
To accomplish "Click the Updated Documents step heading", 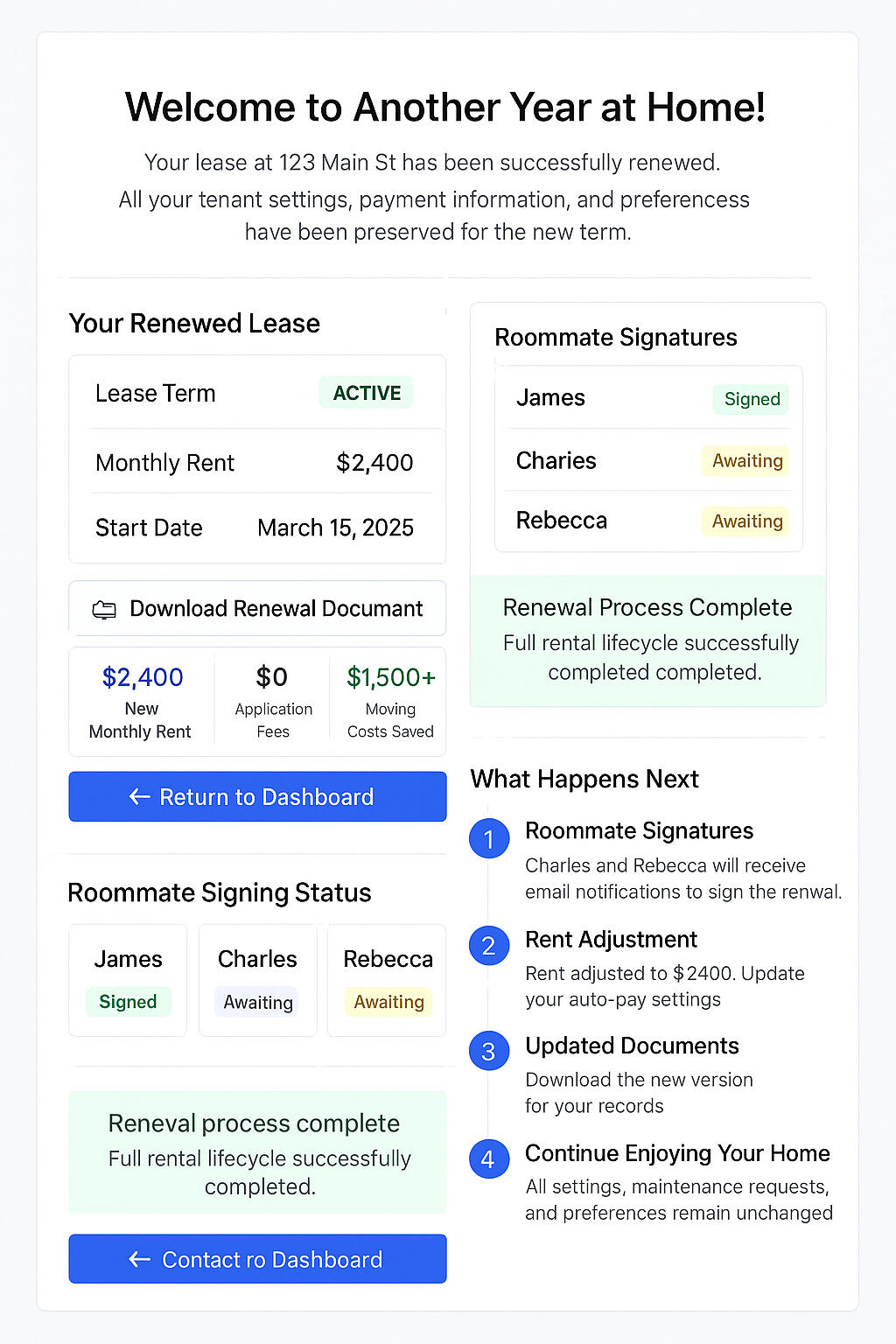I will (x=632, y=1046).
